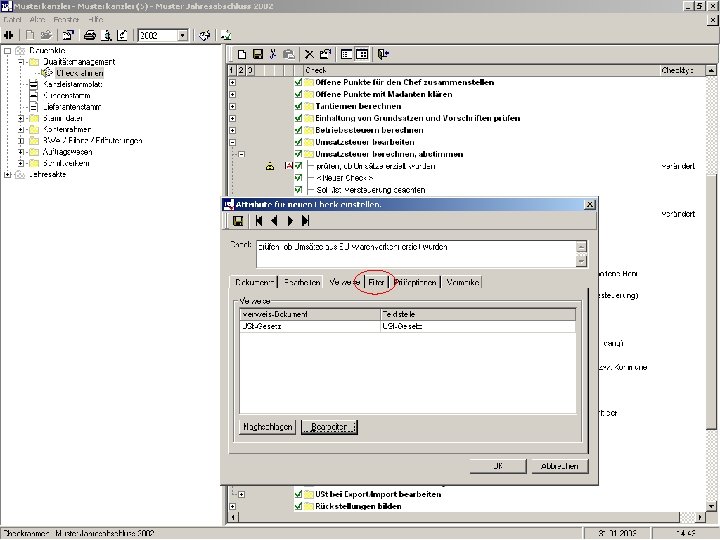Click the printer icon in main toolbar

[90, 35]
